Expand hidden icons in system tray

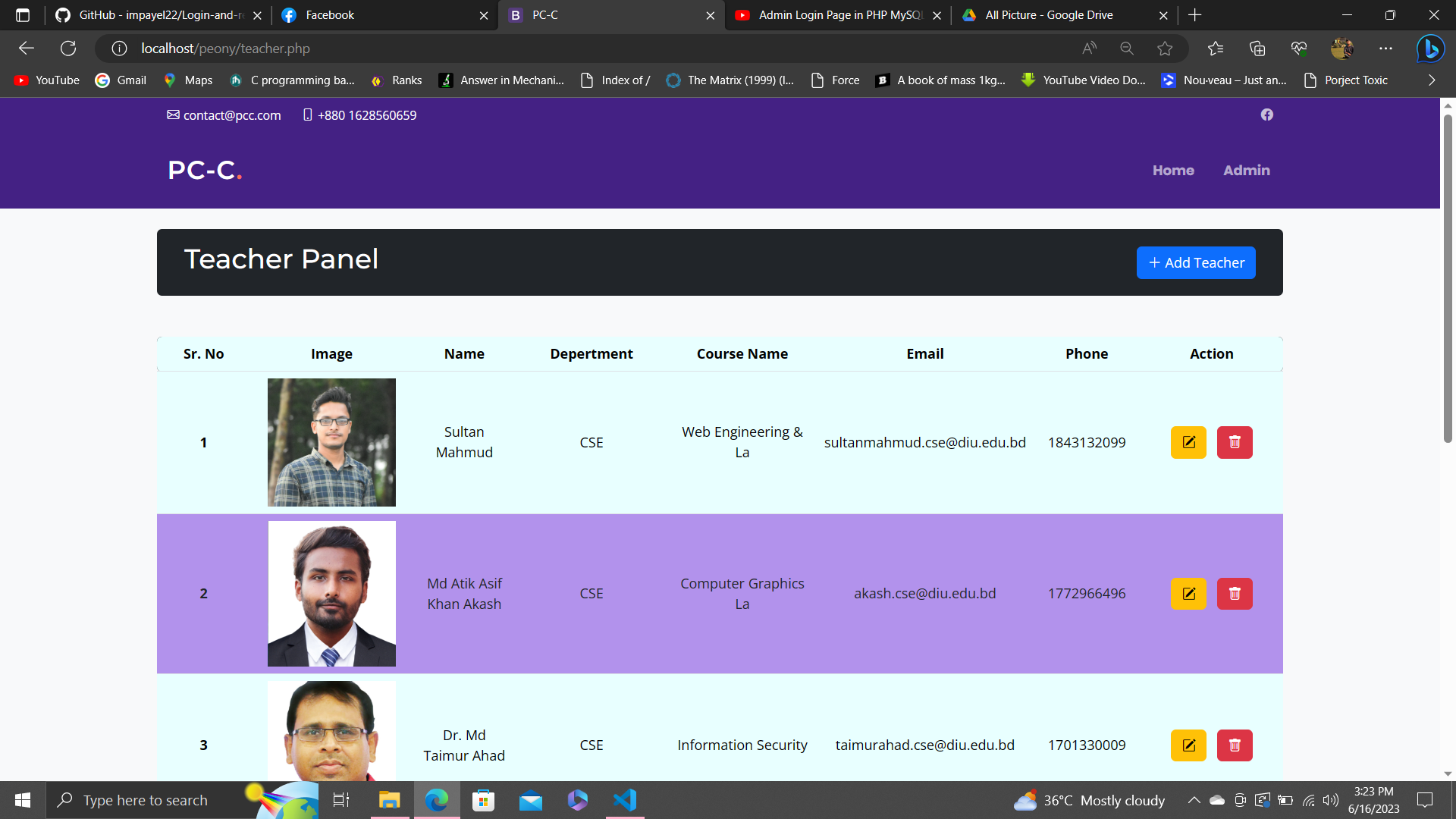1193,800
